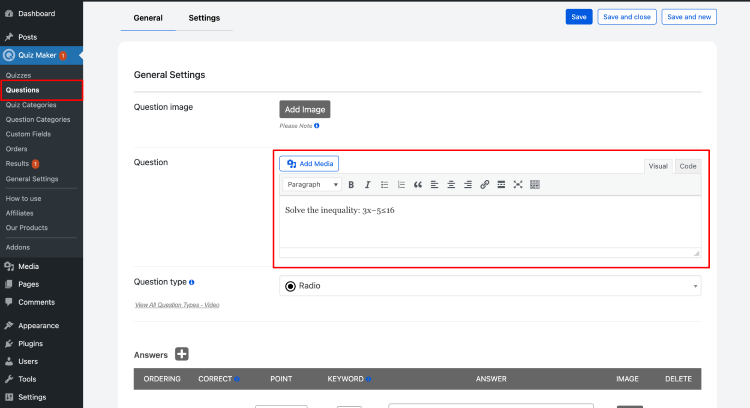Switch to the Settings tab
Screen dimensions: 750x408
[x=204, y=18]
